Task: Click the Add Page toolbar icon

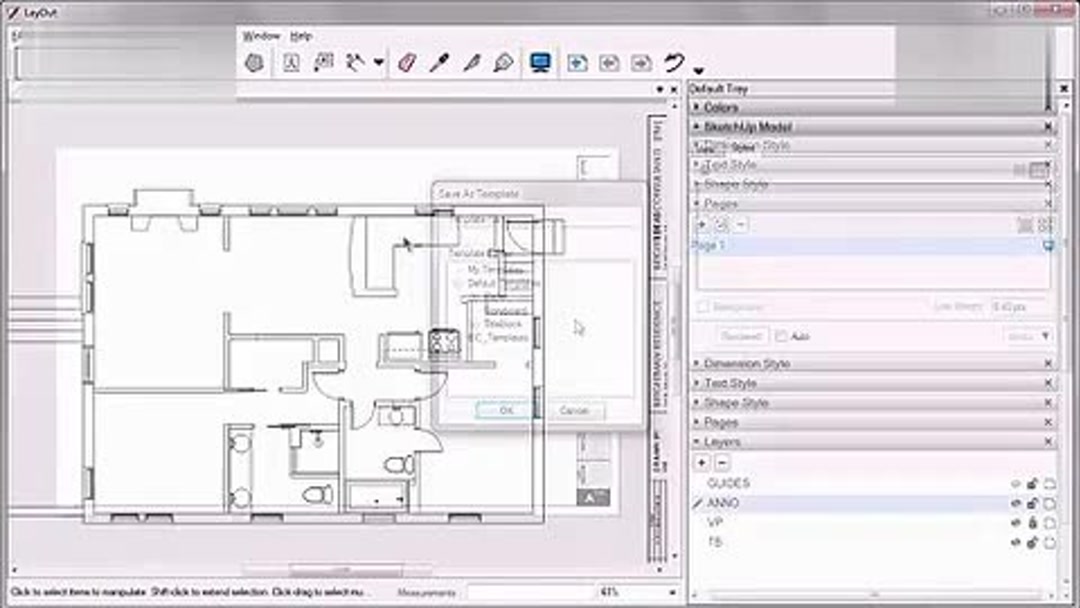Action: coord(578,62)
